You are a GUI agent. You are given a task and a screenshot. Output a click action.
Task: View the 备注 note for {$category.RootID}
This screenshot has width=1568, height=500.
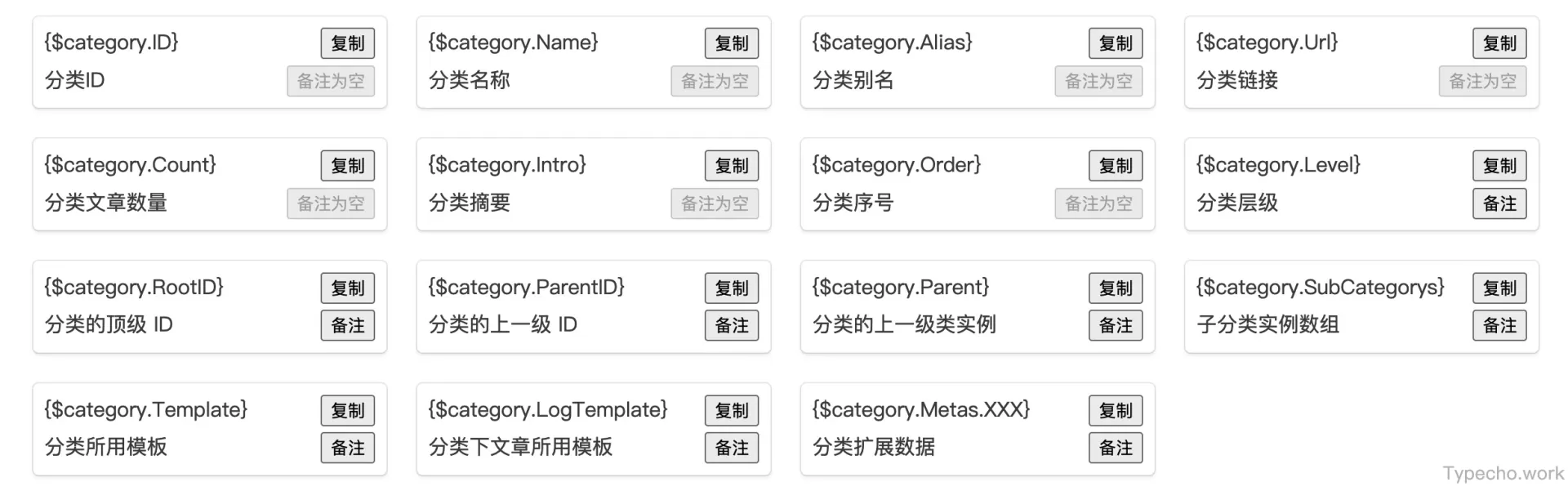[347, 325]
